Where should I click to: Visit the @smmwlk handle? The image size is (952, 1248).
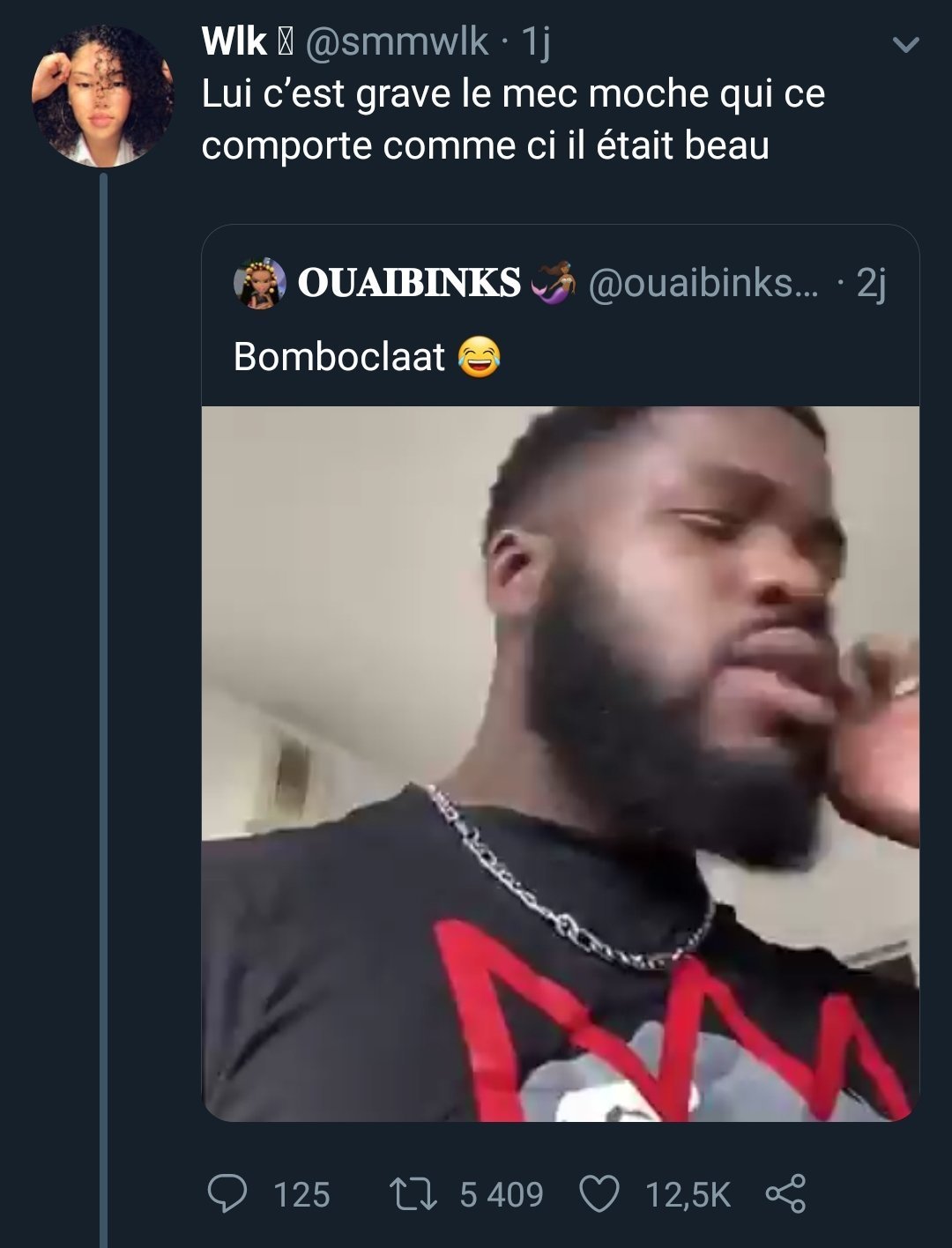396,41
